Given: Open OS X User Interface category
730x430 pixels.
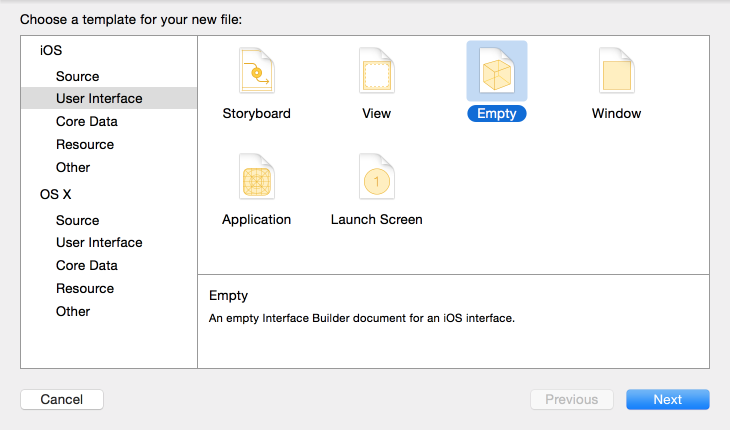Looking at the screenshot, I should tap(99, 242).
